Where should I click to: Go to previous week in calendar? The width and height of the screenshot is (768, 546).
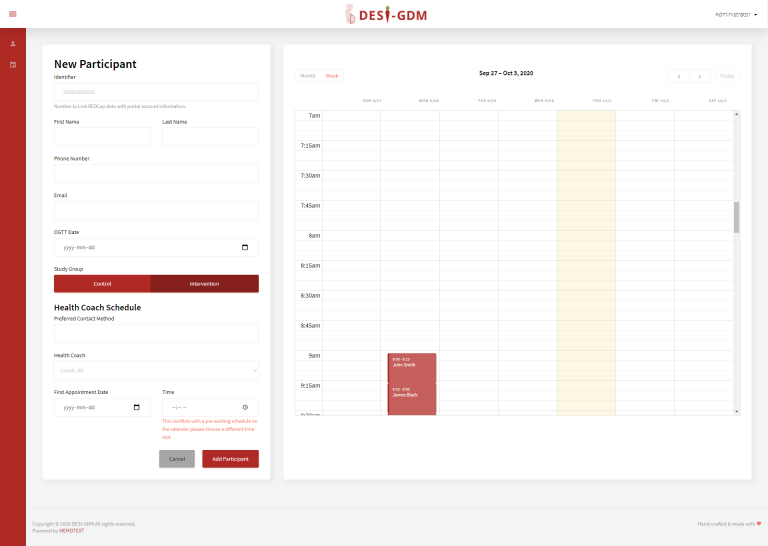[679, 76]
